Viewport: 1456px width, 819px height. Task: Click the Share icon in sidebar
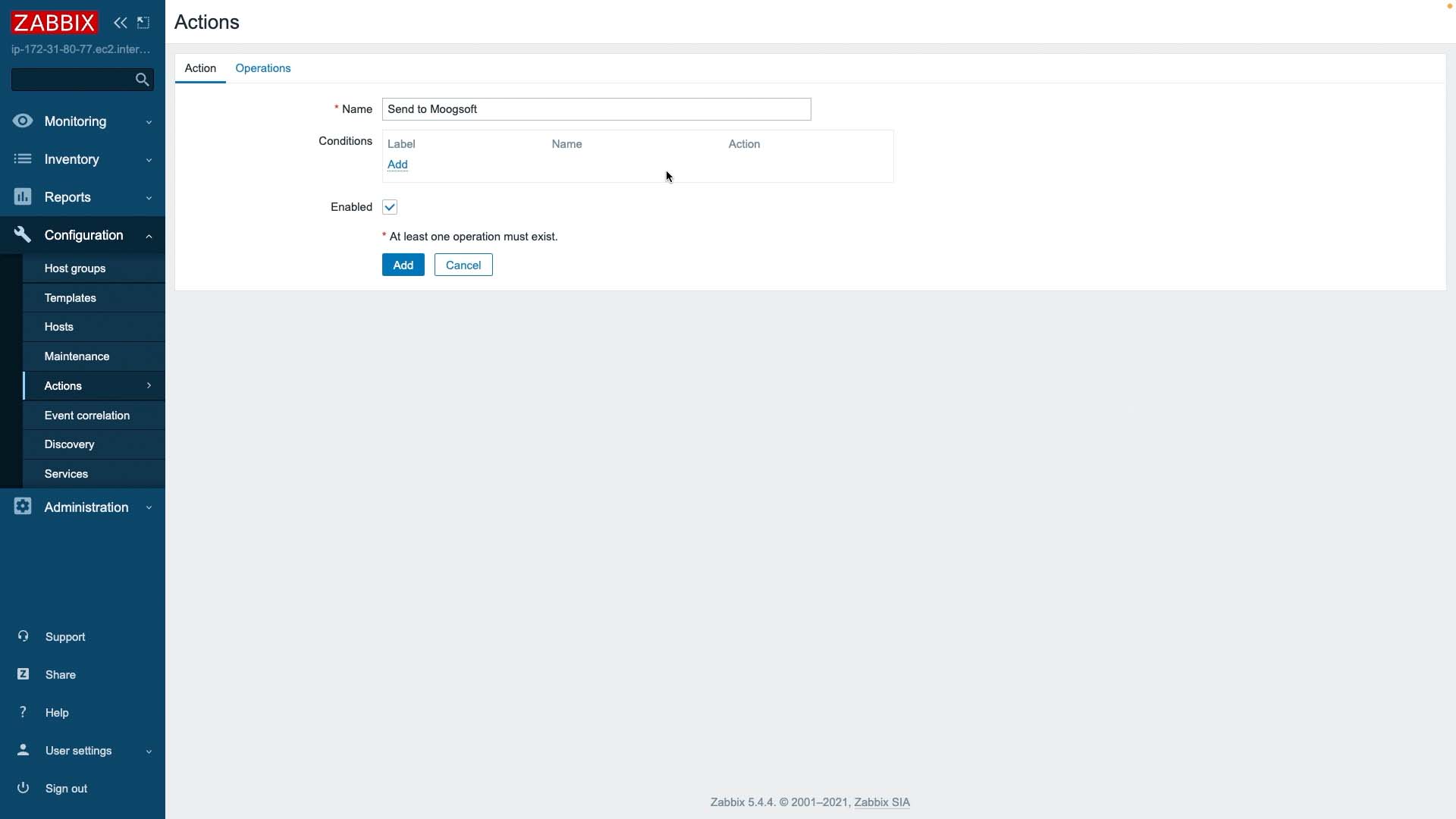click(22, 674)
